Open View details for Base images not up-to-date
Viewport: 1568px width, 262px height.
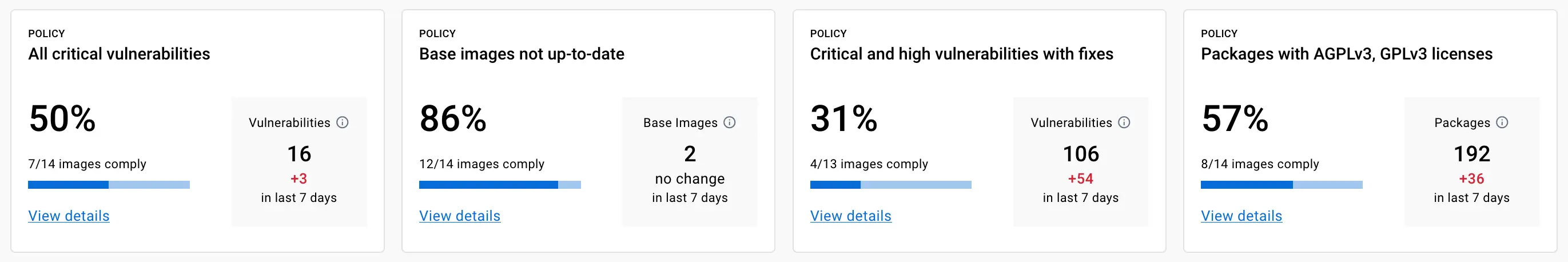tap(460, 216)
